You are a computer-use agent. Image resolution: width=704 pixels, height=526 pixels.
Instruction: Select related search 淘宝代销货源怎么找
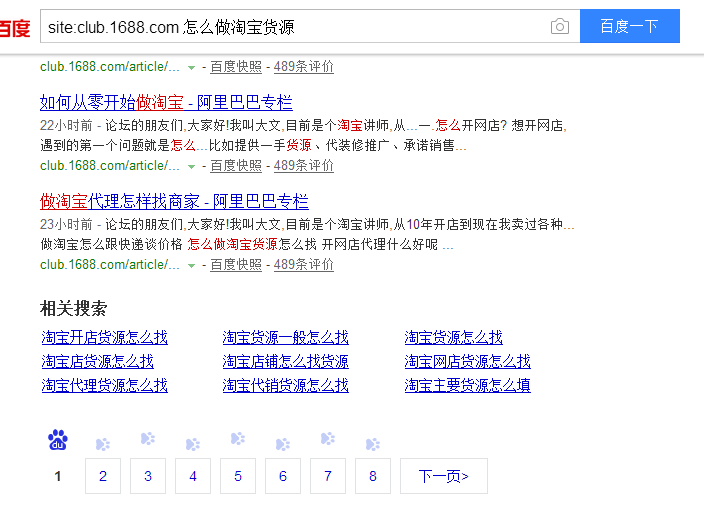pos(285,385)
